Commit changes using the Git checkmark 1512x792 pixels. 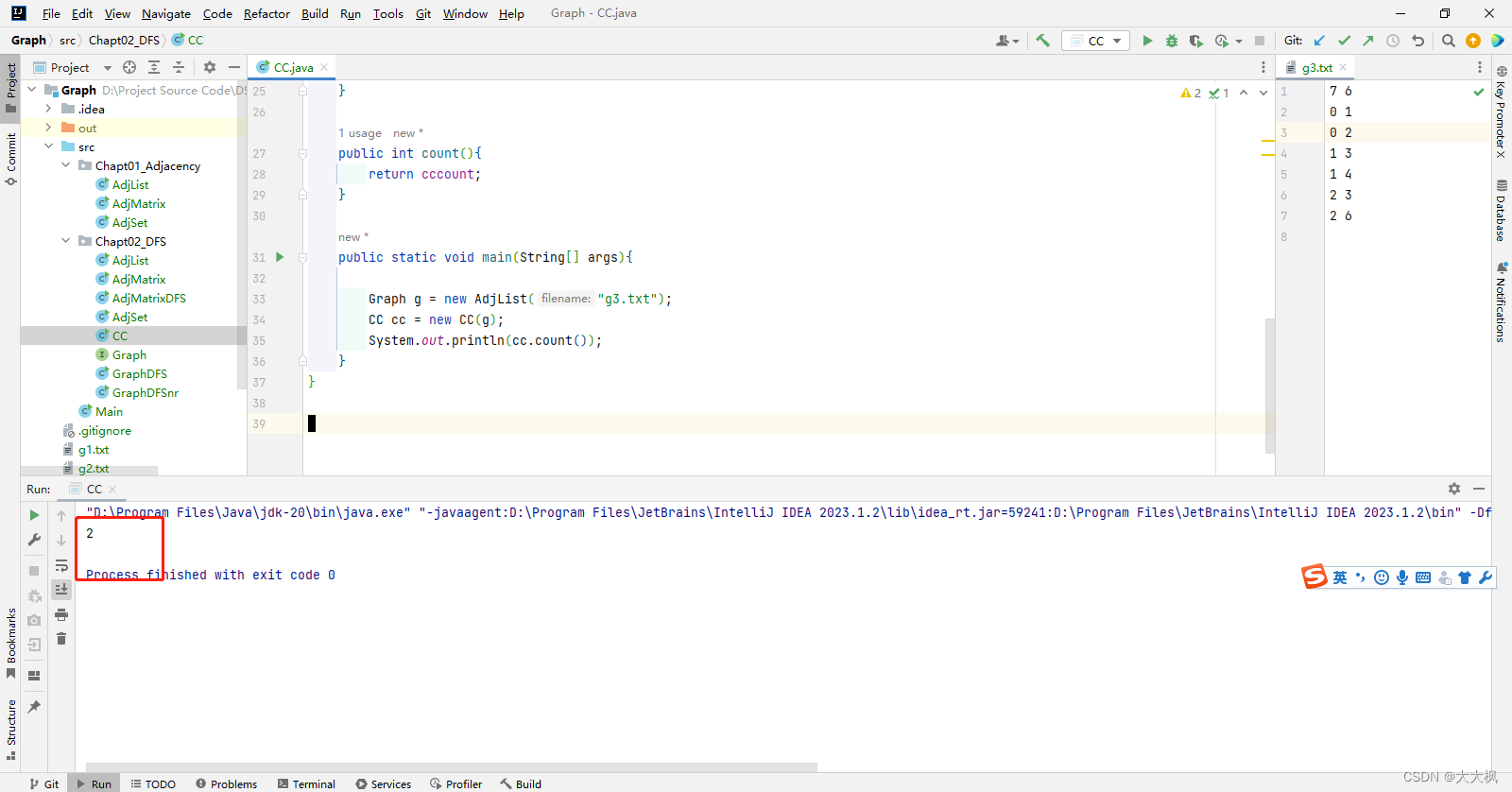click(1344, 41)
